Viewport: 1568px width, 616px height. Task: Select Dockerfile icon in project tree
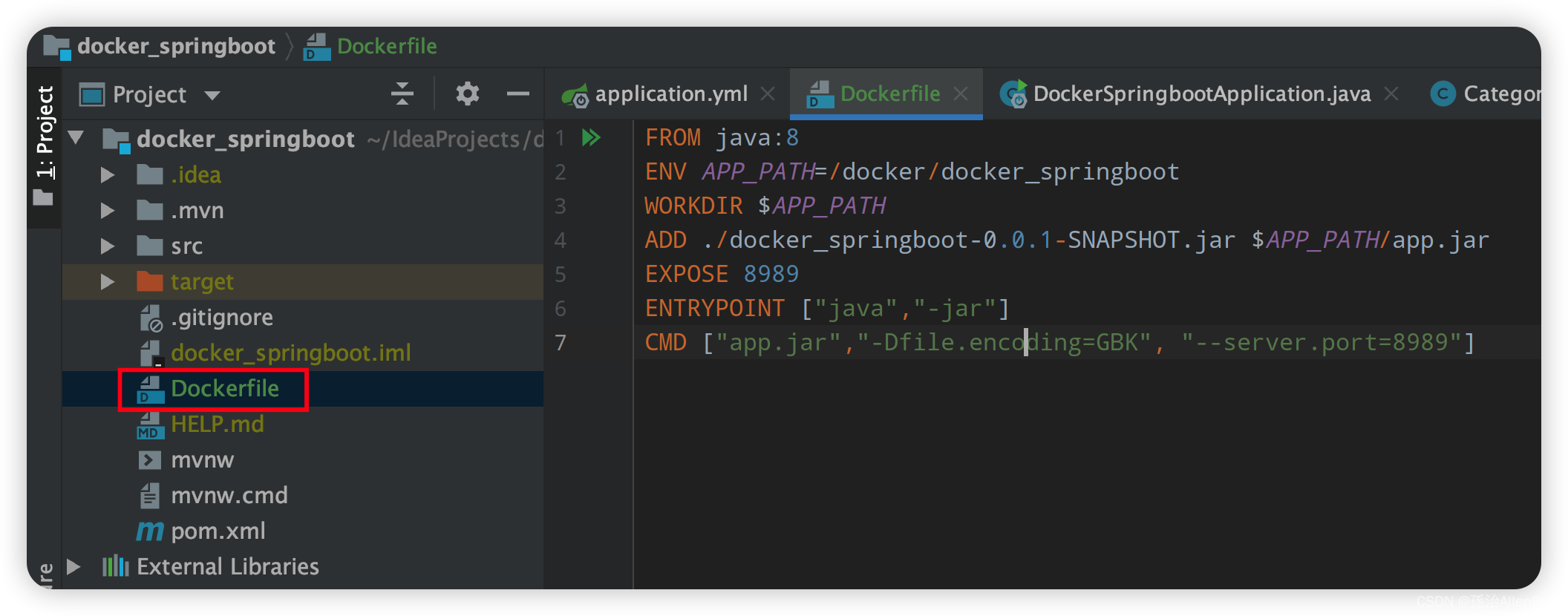pos(151,389)
